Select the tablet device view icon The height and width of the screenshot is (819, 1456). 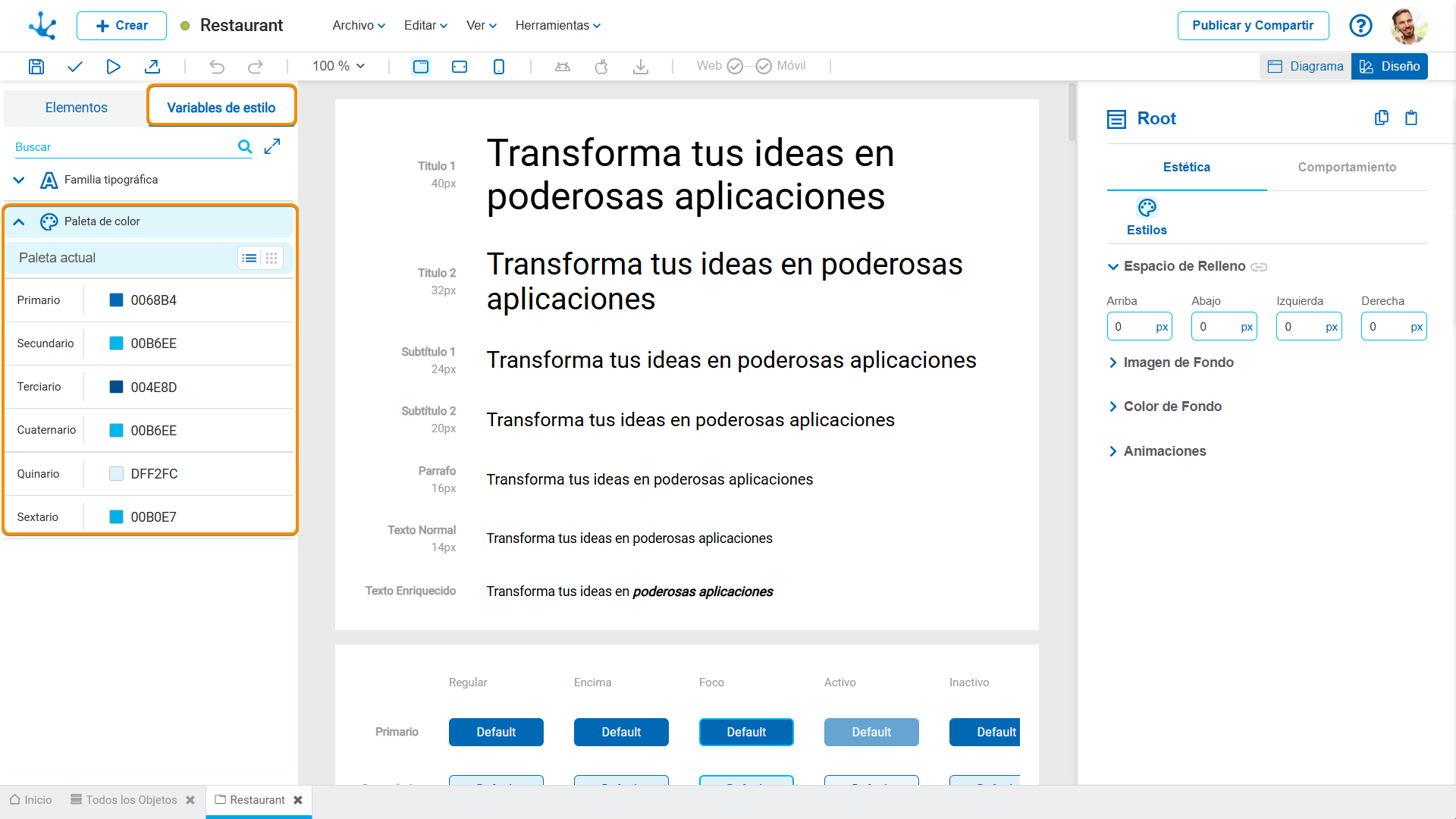(460, 67)
